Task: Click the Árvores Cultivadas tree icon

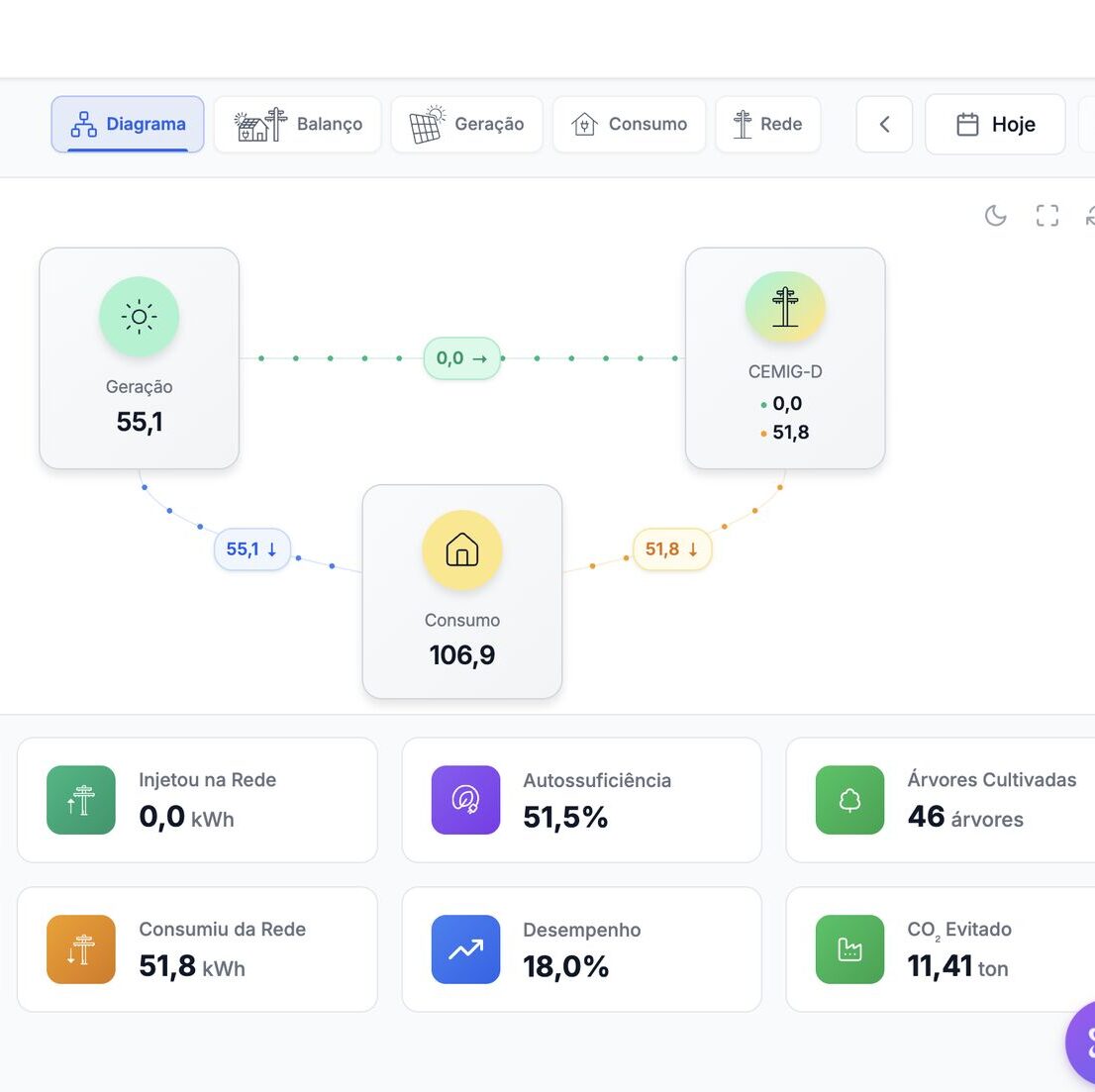Action: point(849,800)
